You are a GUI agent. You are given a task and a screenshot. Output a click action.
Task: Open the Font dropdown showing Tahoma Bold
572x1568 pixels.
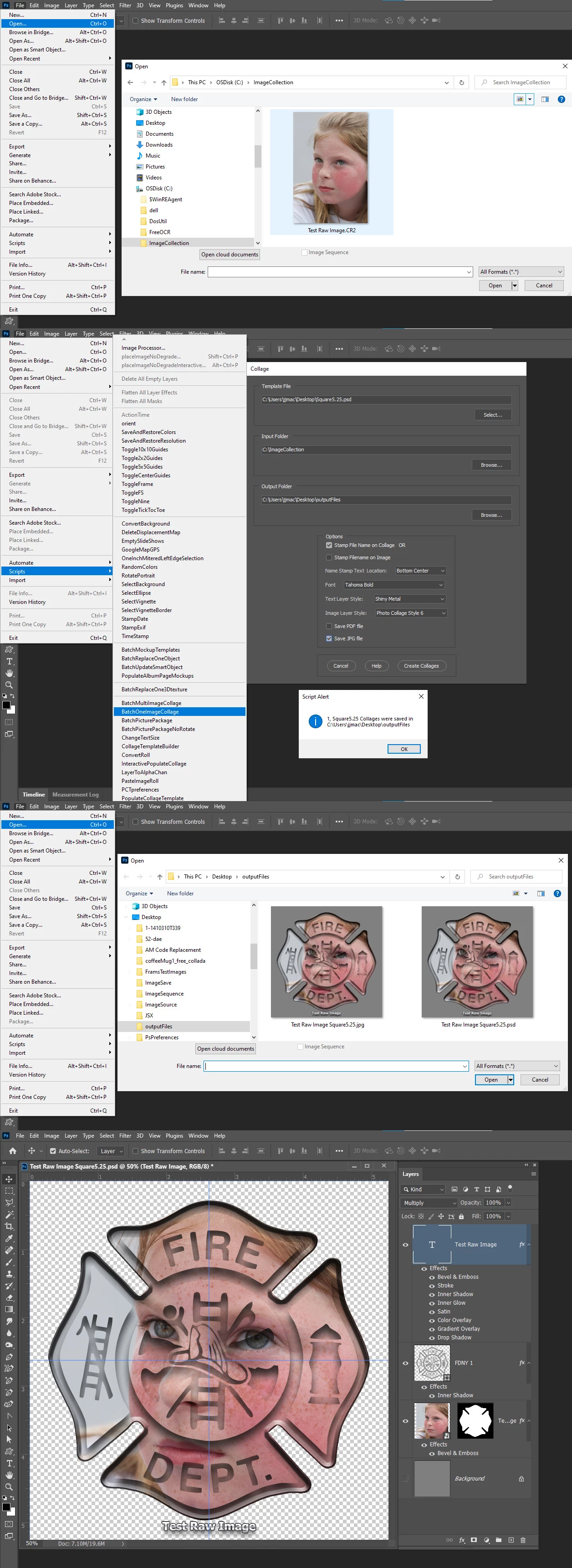(x=394, y=585)
